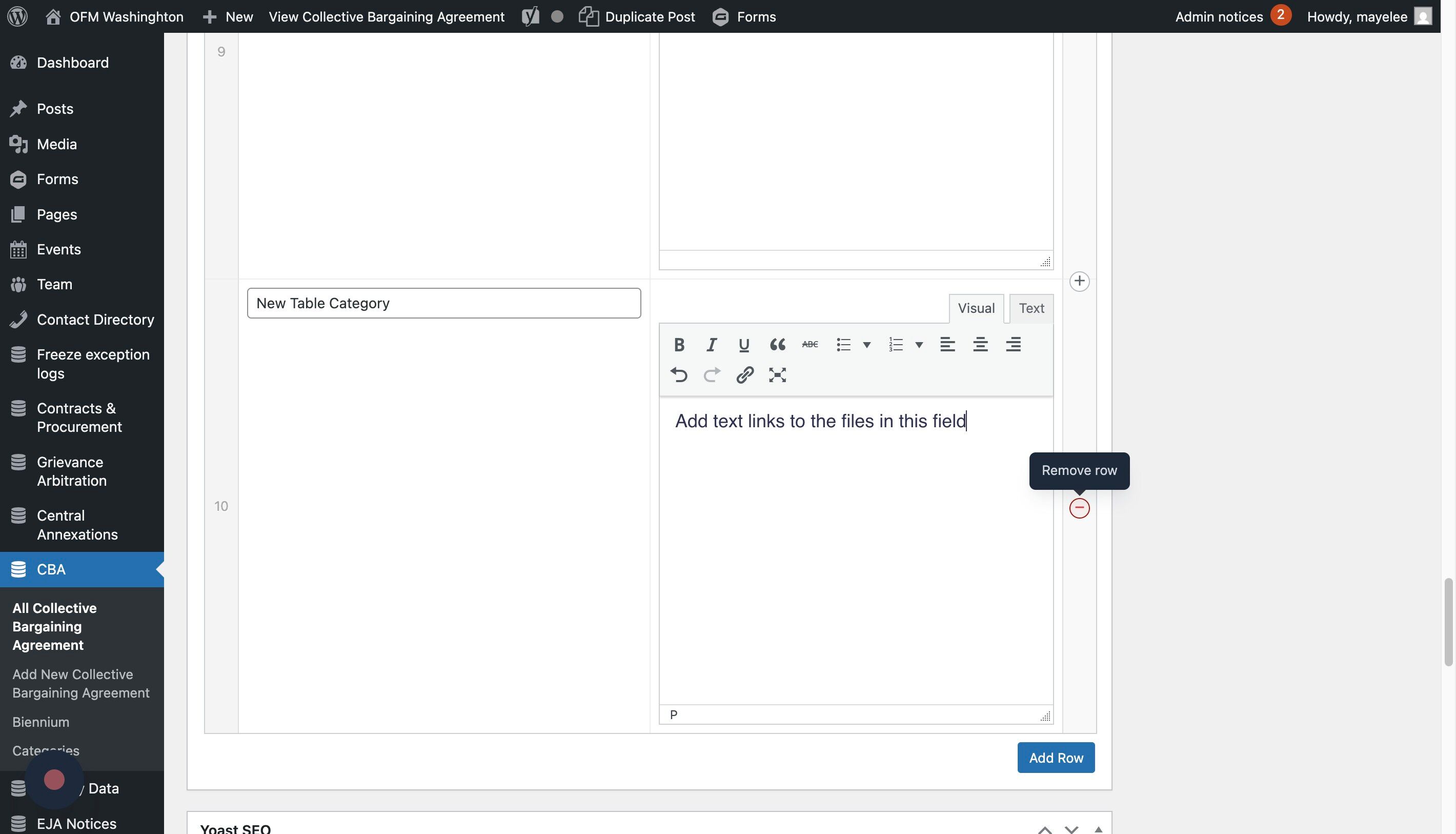The width and height of the screenshot is (1456, 834).
Task: Undo the last editor change
Action: (679, 375)
